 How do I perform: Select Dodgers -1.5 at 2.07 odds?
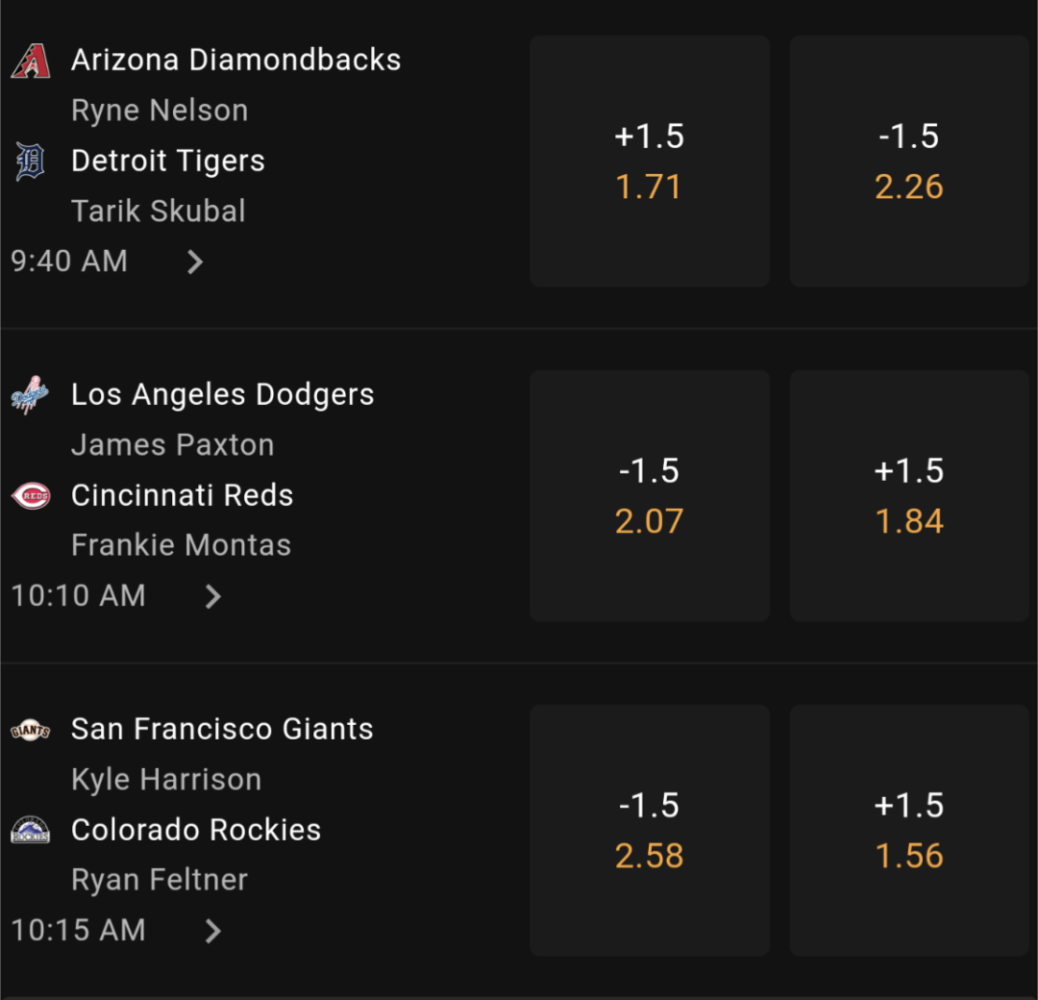[x=649, y=496]
